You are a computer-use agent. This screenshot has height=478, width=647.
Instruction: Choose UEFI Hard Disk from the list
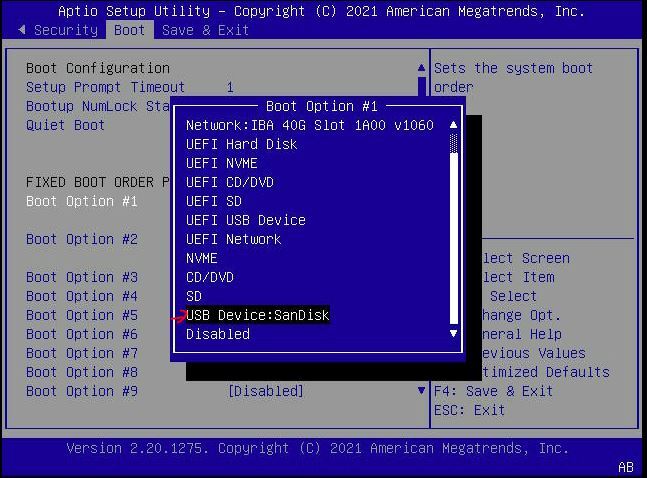(x=241, y=144)
